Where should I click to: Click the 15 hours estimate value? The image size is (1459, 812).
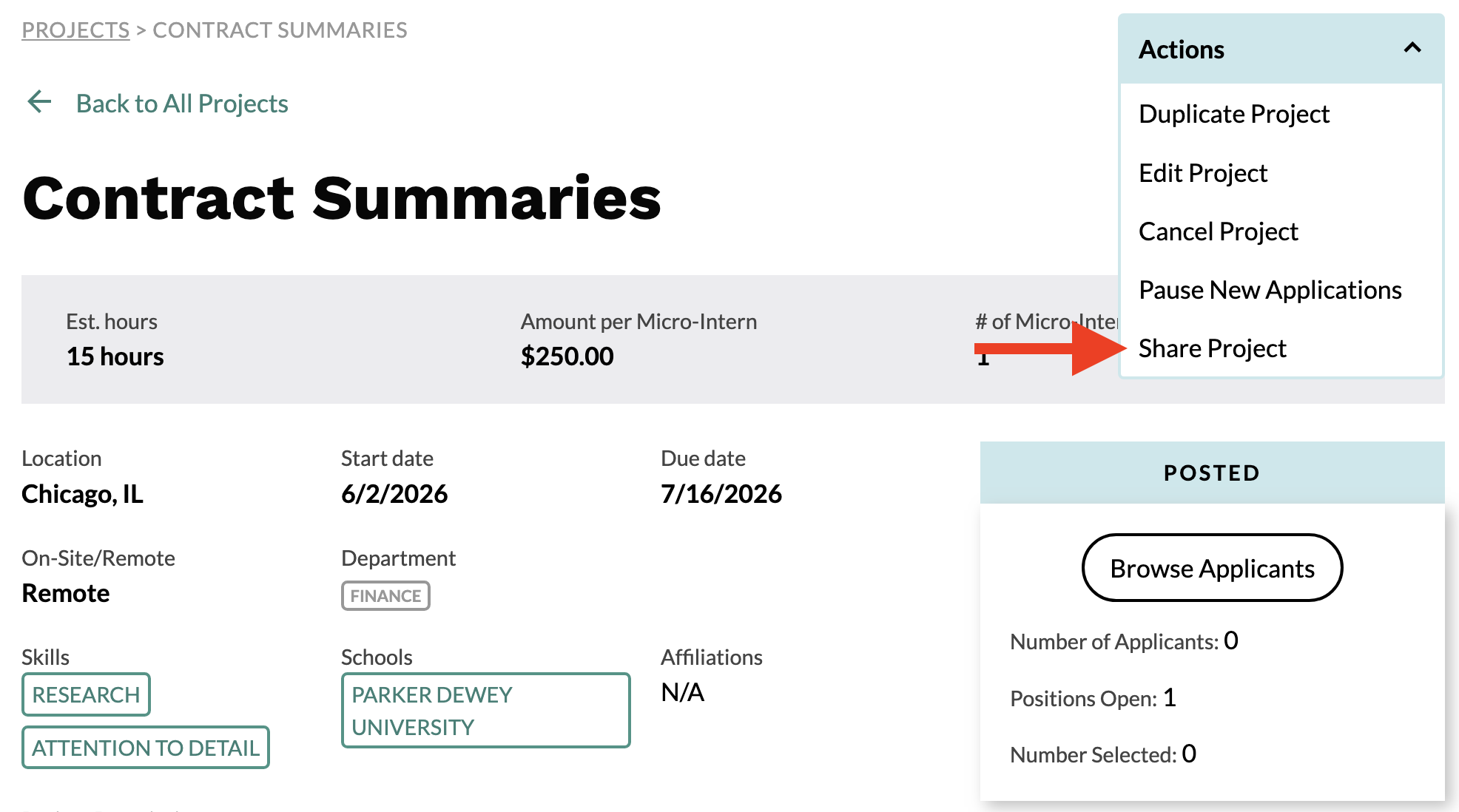click(115, 356)
